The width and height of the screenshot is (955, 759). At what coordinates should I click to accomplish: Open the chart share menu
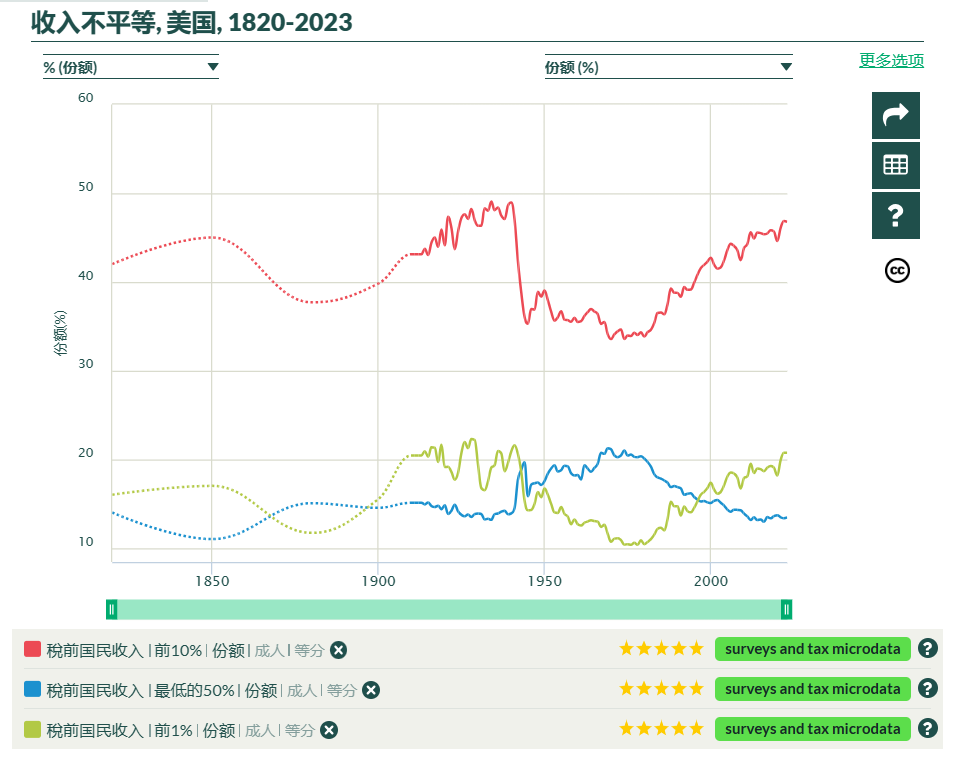click(895, 115)
